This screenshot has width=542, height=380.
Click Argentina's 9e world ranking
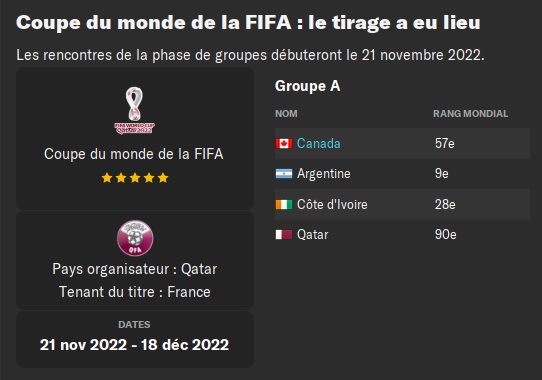click(x=441, y=174)
